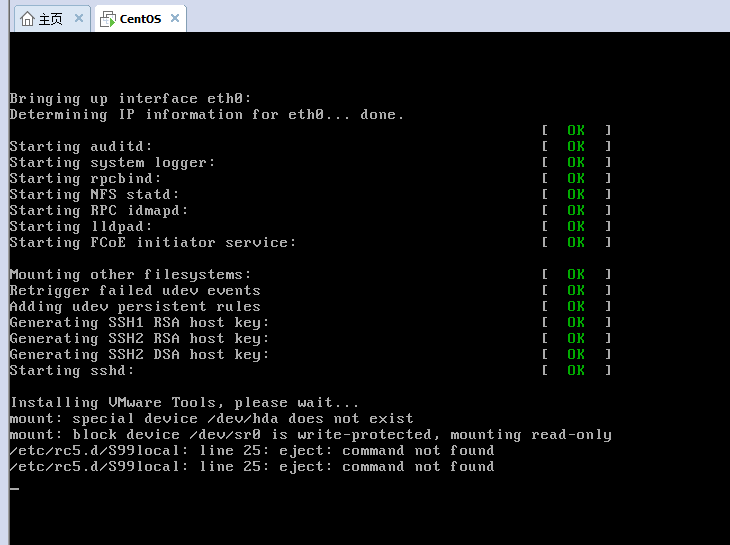Click the 'Mounting other filesystems:' line
Screen dimensions: 730x545
pyautogui.click(x=130, y=275)
